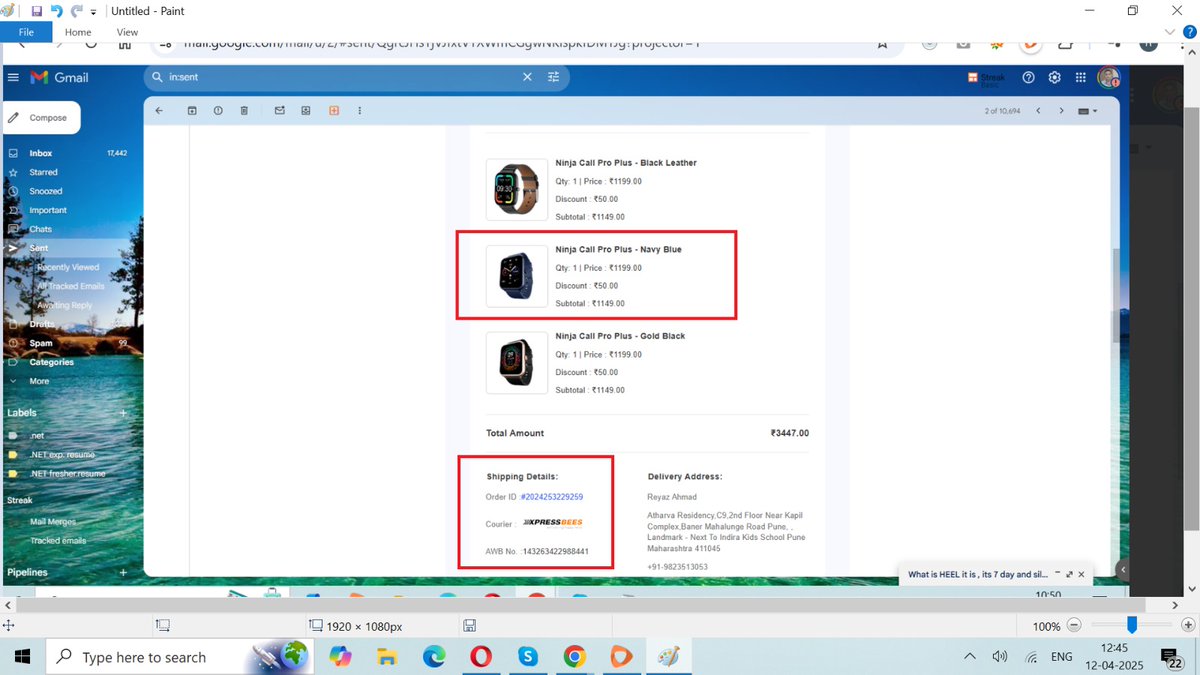1200x675 pixels.
Task: Open Mail Merges under Streak
Action: pyautogui.click(x=52, y=522)
